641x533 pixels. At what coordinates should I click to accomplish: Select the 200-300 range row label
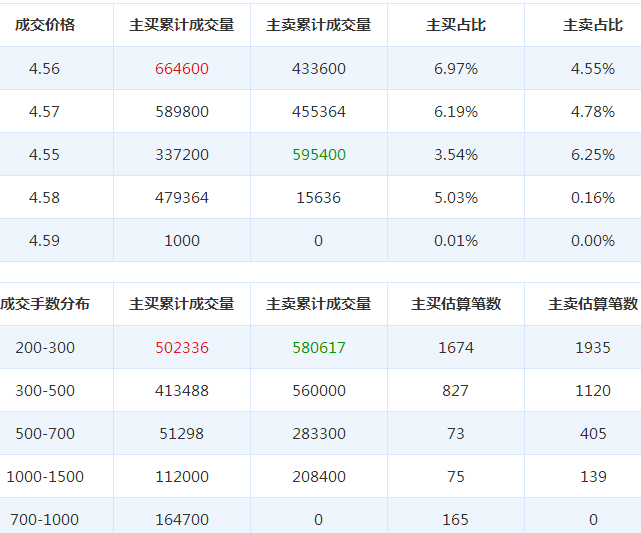[x=45, y=347]
